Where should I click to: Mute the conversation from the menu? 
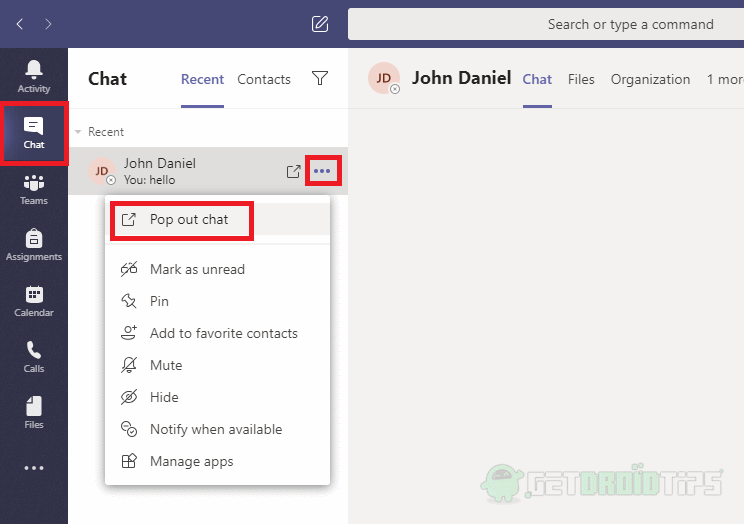(x=217, y=365)
